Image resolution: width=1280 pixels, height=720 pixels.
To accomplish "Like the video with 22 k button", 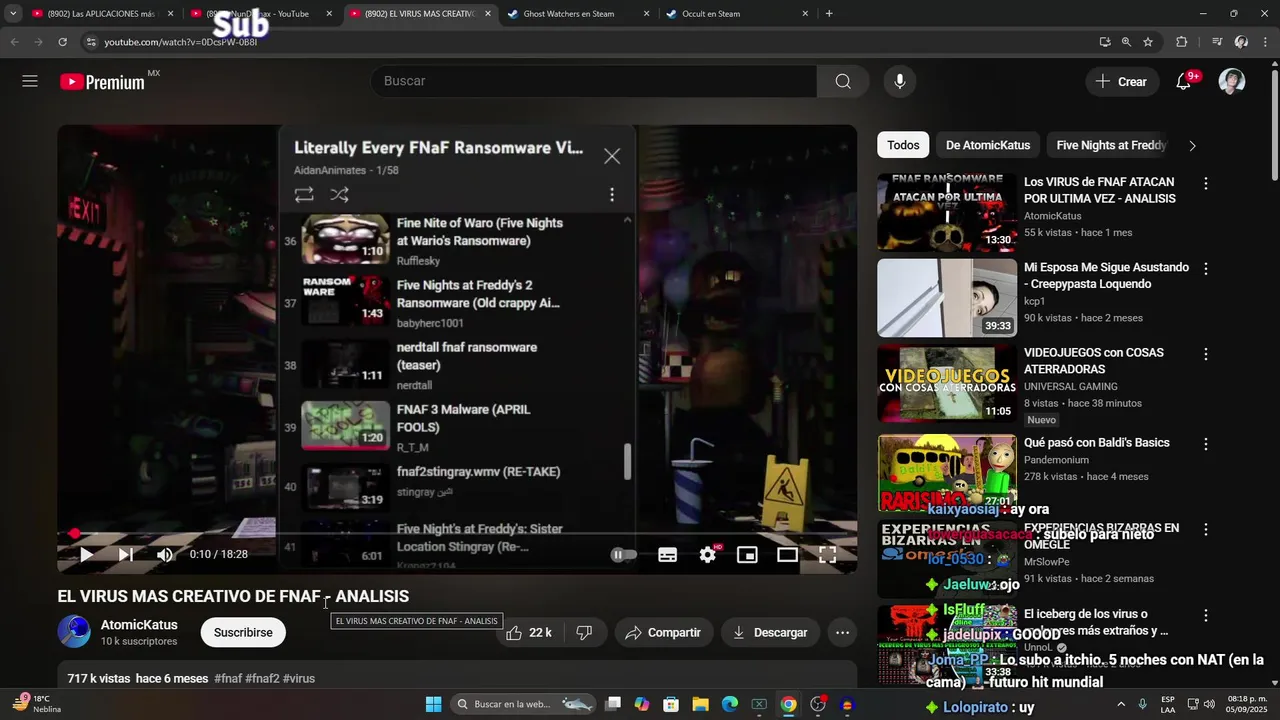I will pos(530,632).
